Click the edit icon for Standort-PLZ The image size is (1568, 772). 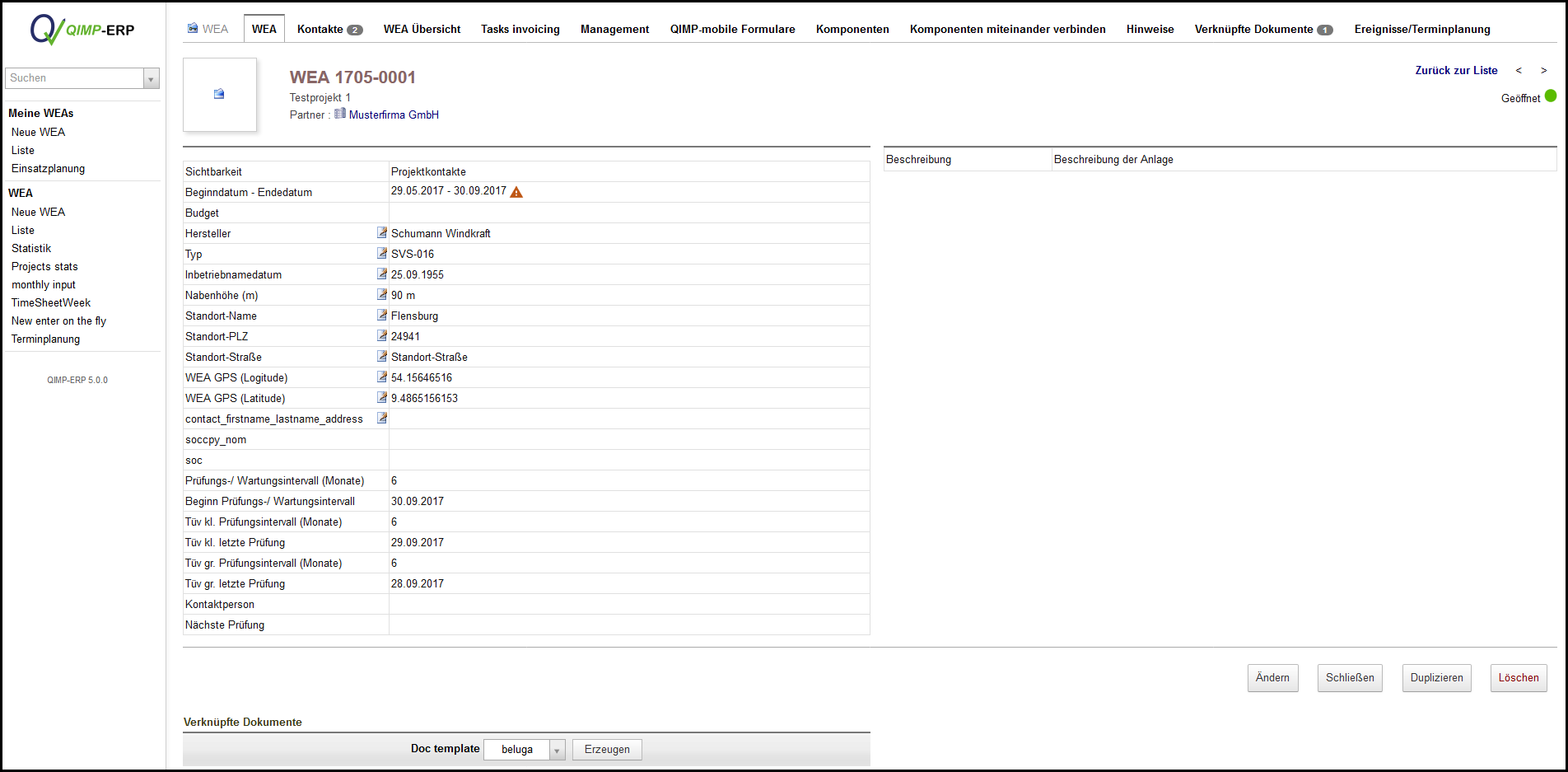(x=381, y=336)
